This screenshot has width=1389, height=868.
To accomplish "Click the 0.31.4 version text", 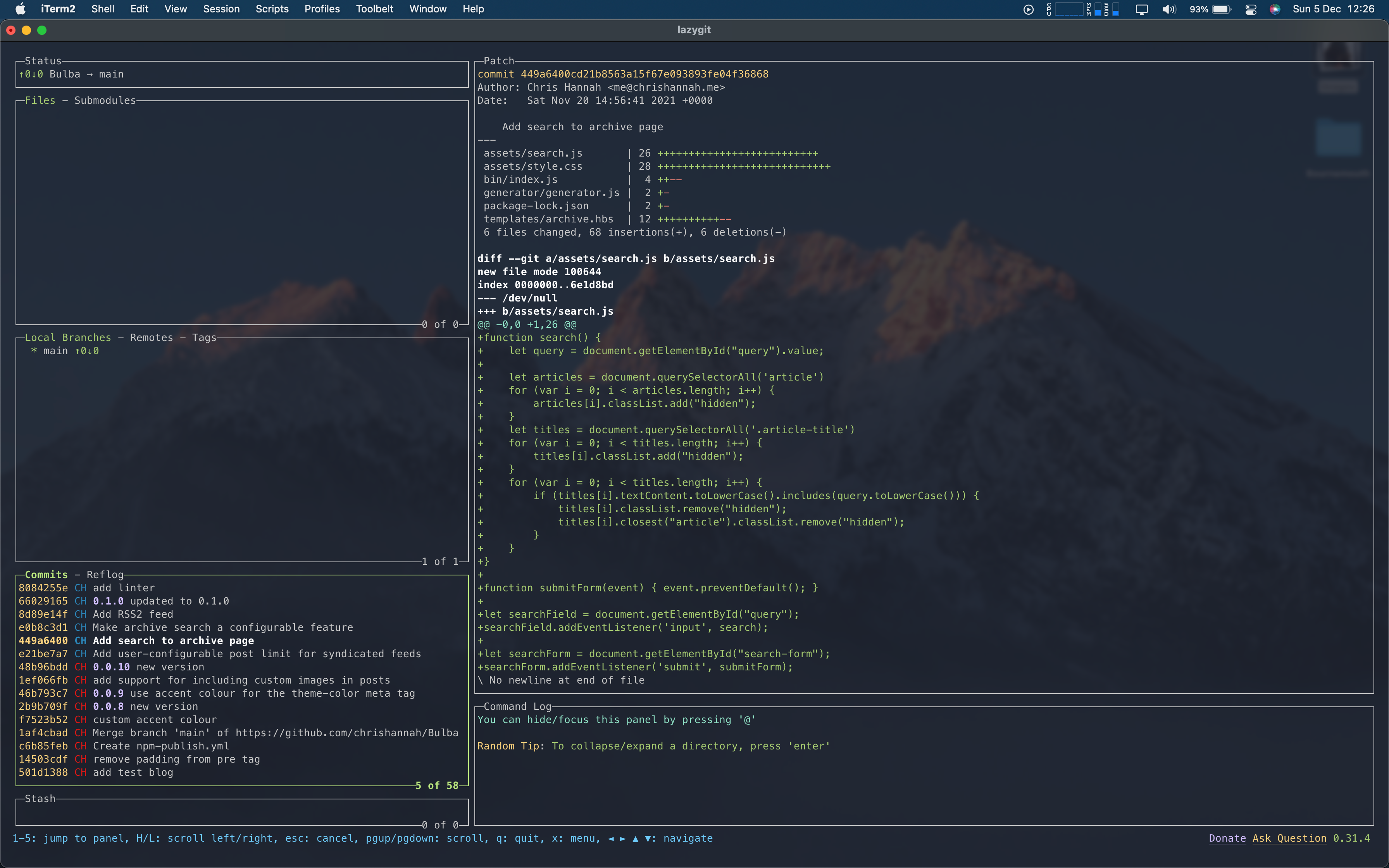I will (1351, 838).
